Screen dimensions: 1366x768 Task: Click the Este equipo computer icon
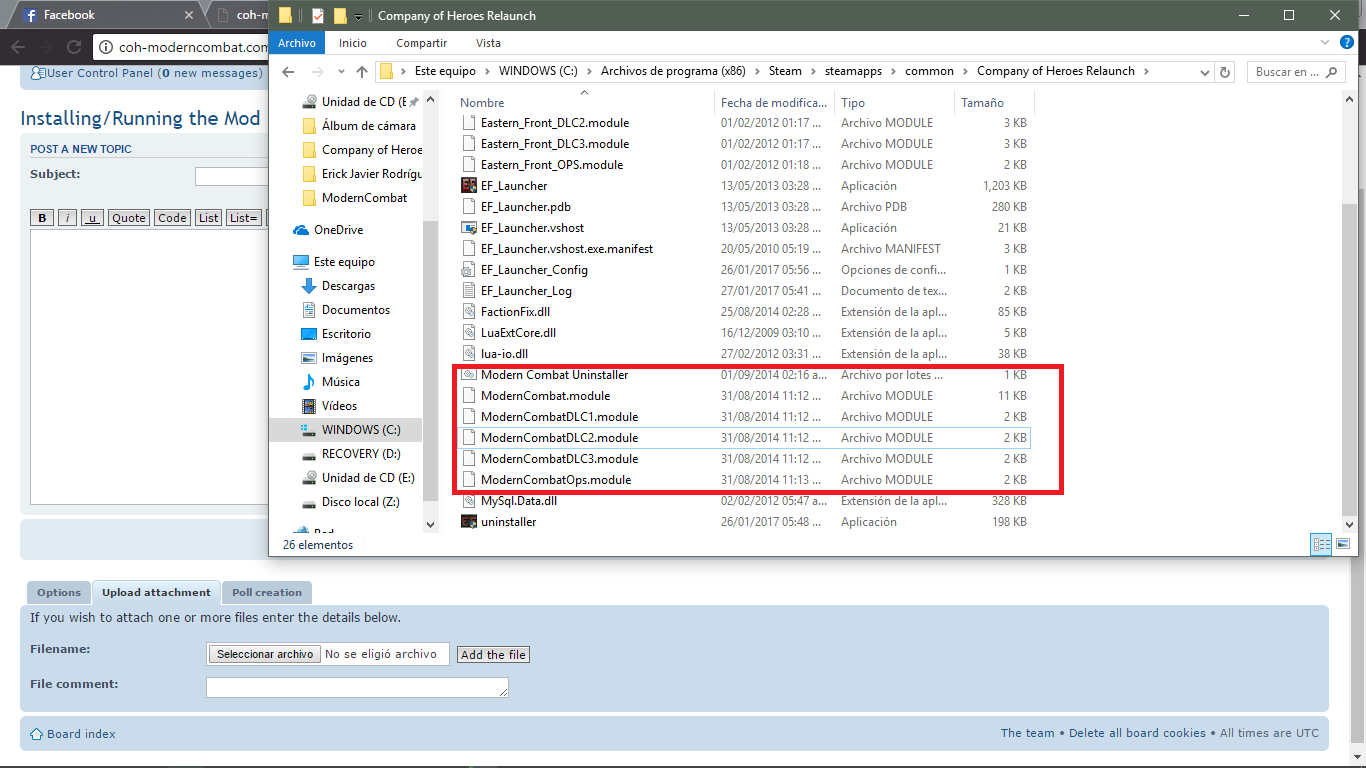301,262
